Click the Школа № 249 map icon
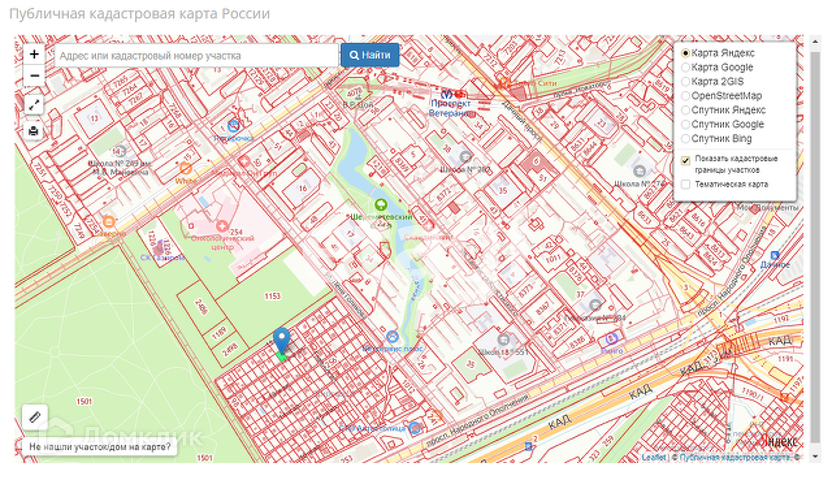 click(x=120, y=151)
